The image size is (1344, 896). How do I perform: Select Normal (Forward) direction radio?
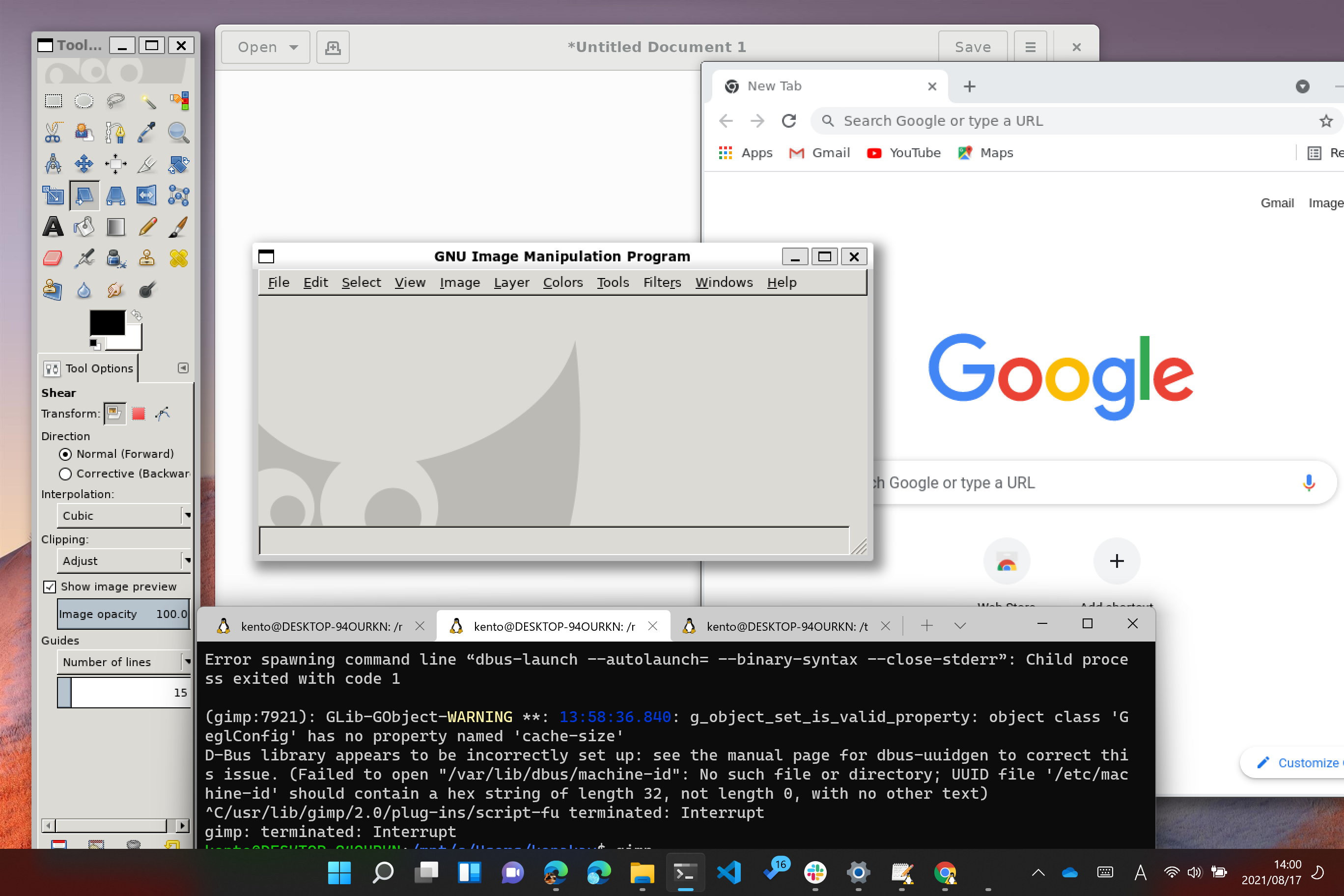click(65, 454)
